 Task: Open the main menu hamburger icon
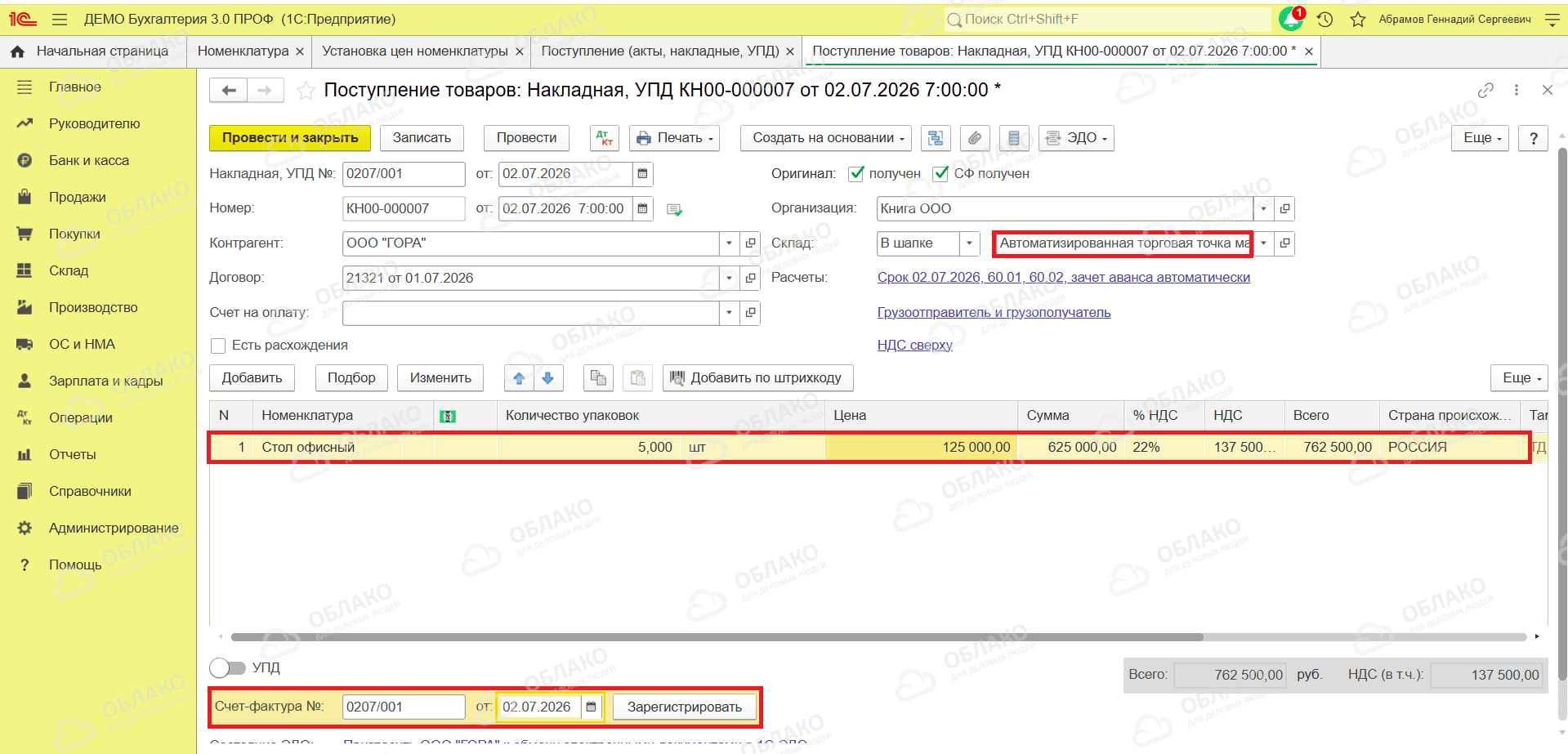[59, 19]
